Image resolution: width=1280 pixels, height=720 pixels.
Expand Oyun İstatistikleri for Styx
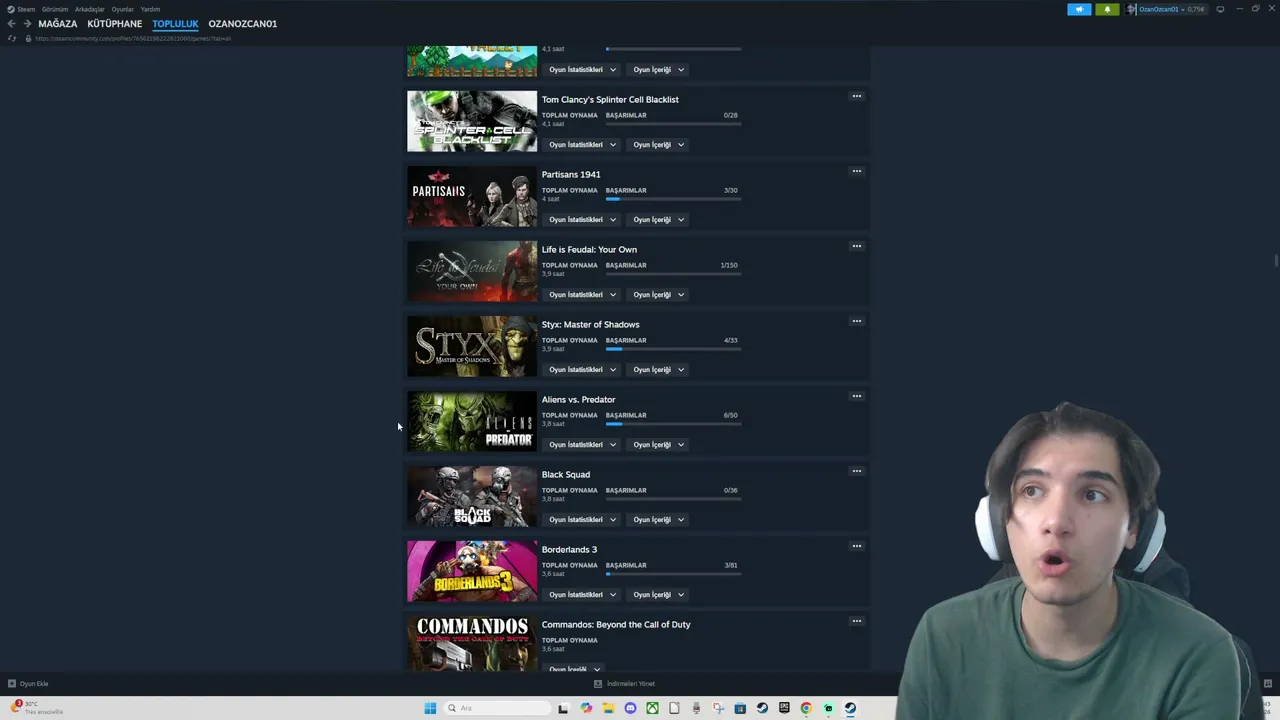(x=583, y=369)
